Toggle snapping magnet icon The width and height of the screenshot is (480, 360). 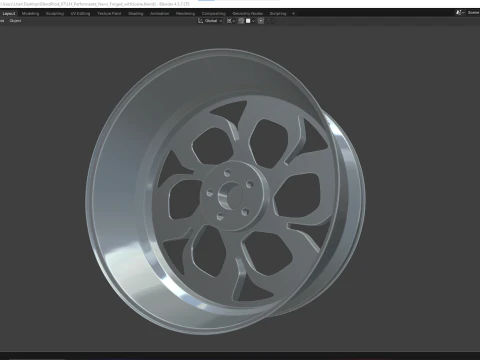[x=241, y=21]
